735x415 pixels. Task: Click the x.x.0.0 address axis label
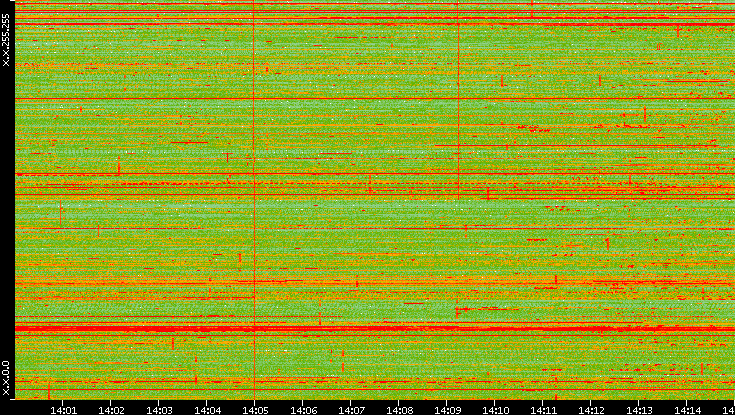6,378
